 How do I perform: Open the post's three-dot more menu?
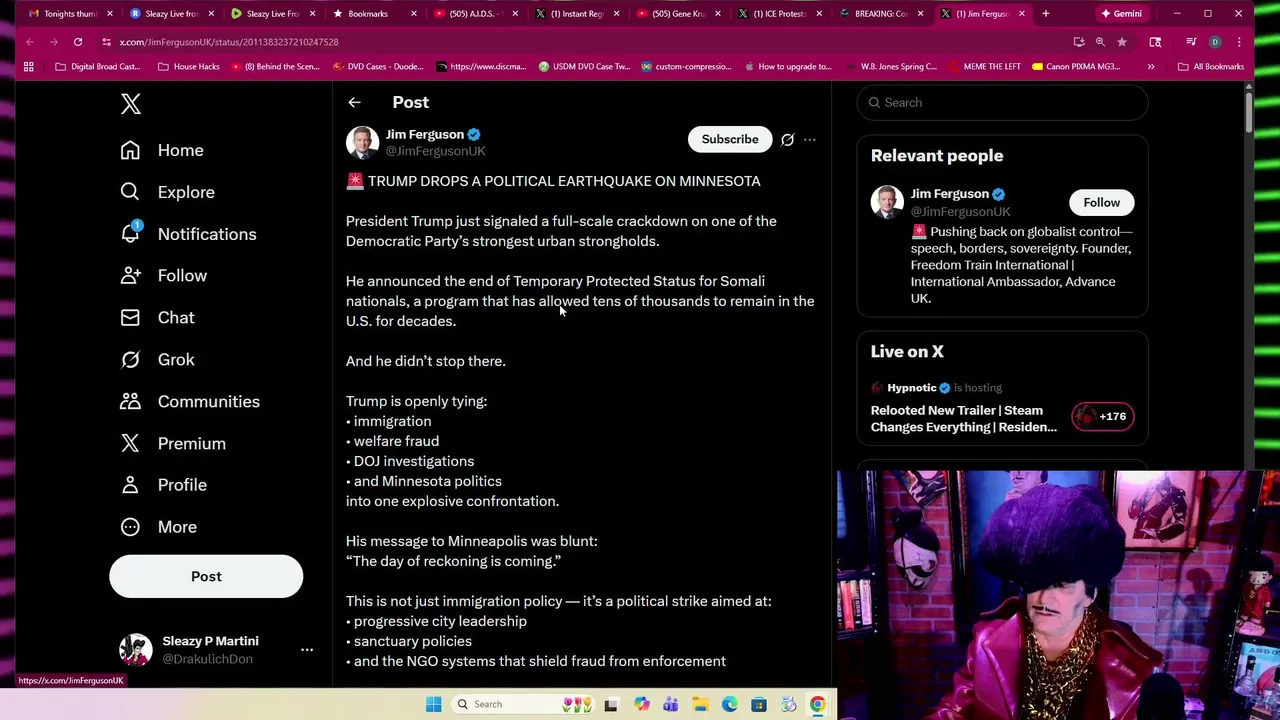[x=810, y=140]
